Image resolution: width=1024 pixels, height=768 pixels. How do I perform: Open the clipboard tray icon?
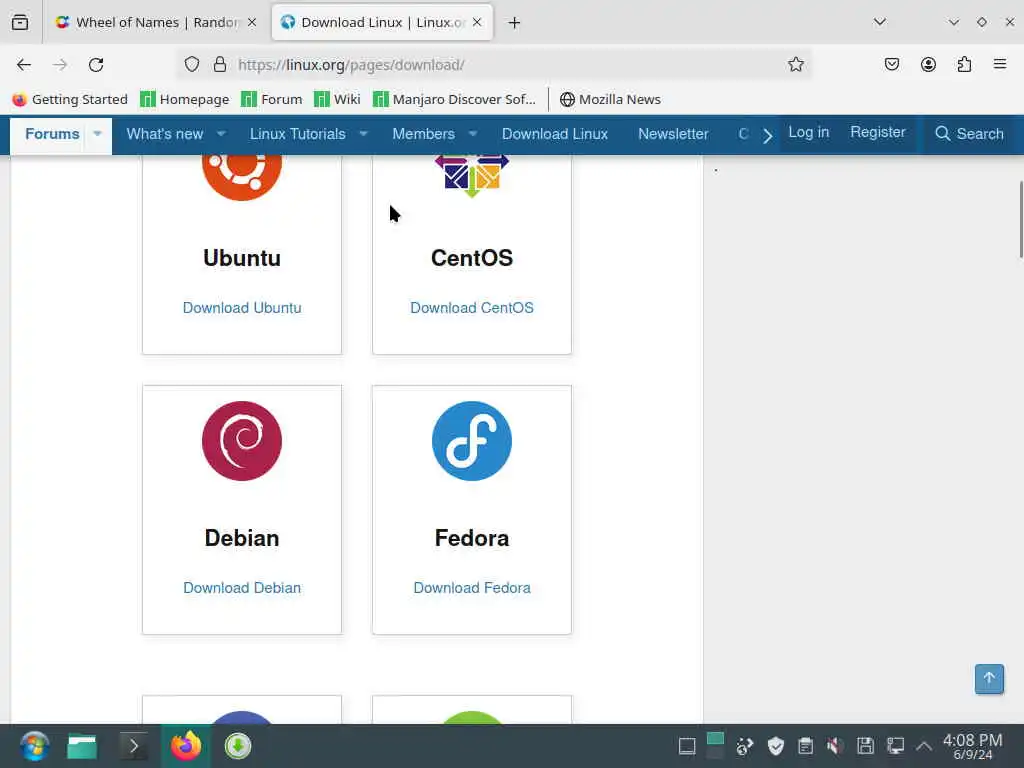click(x=805, y=746)
